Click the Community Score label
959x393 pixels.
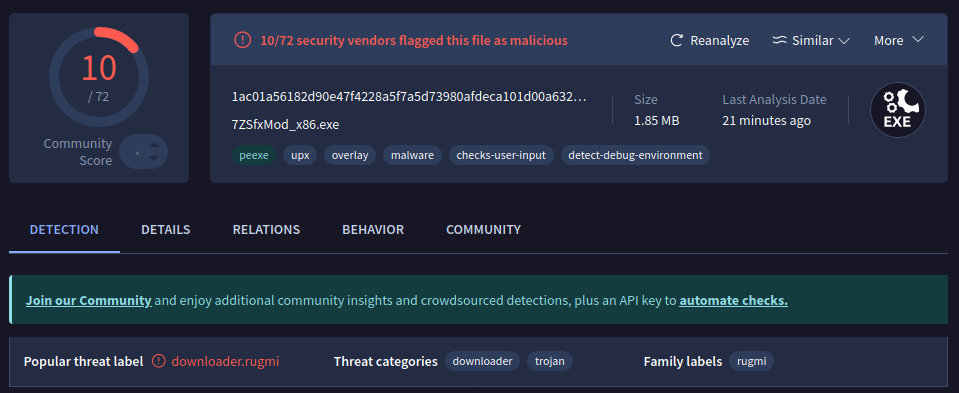coord(78,152)
